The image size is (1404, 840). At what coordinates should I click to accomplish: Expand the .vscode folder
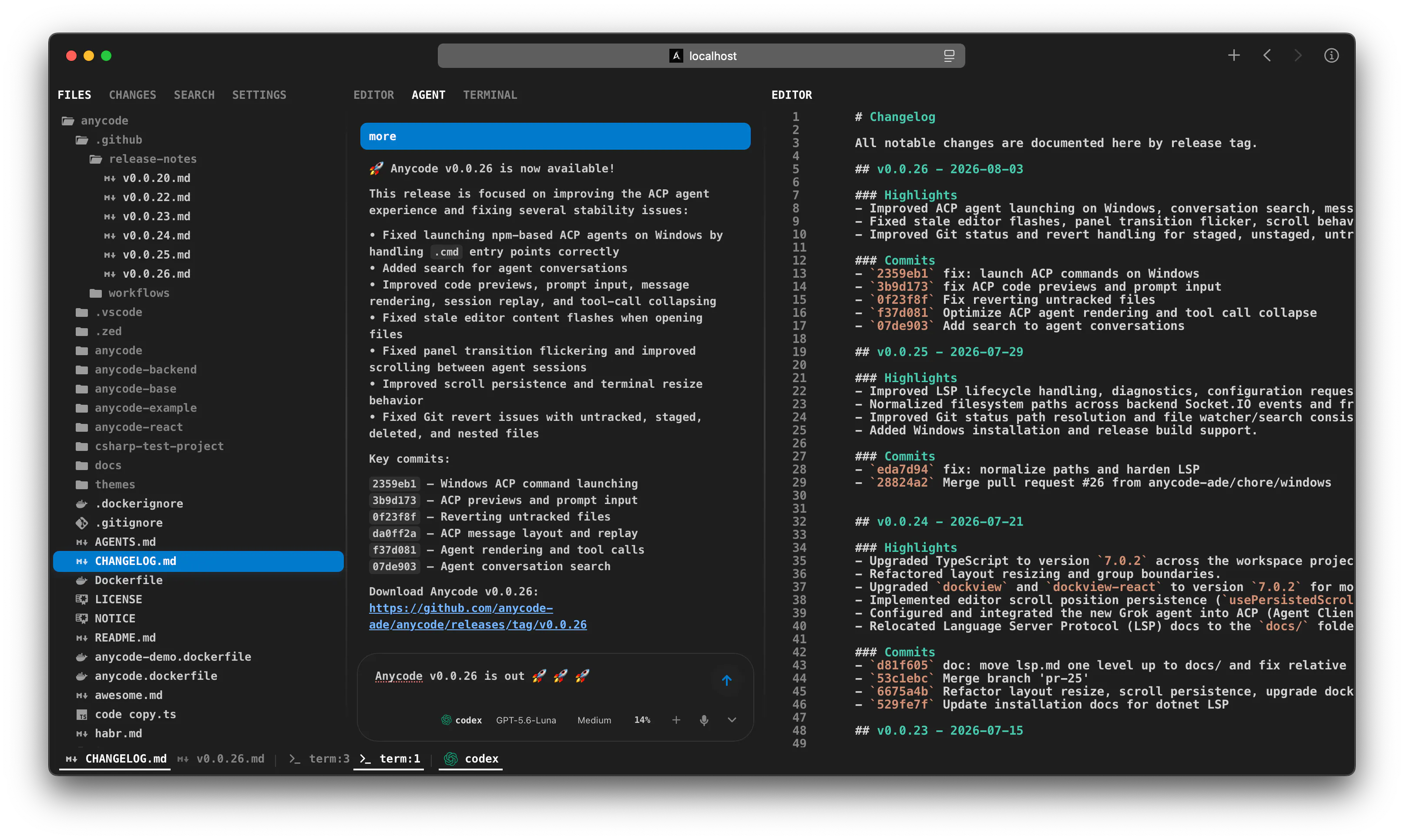coord(109,312)
